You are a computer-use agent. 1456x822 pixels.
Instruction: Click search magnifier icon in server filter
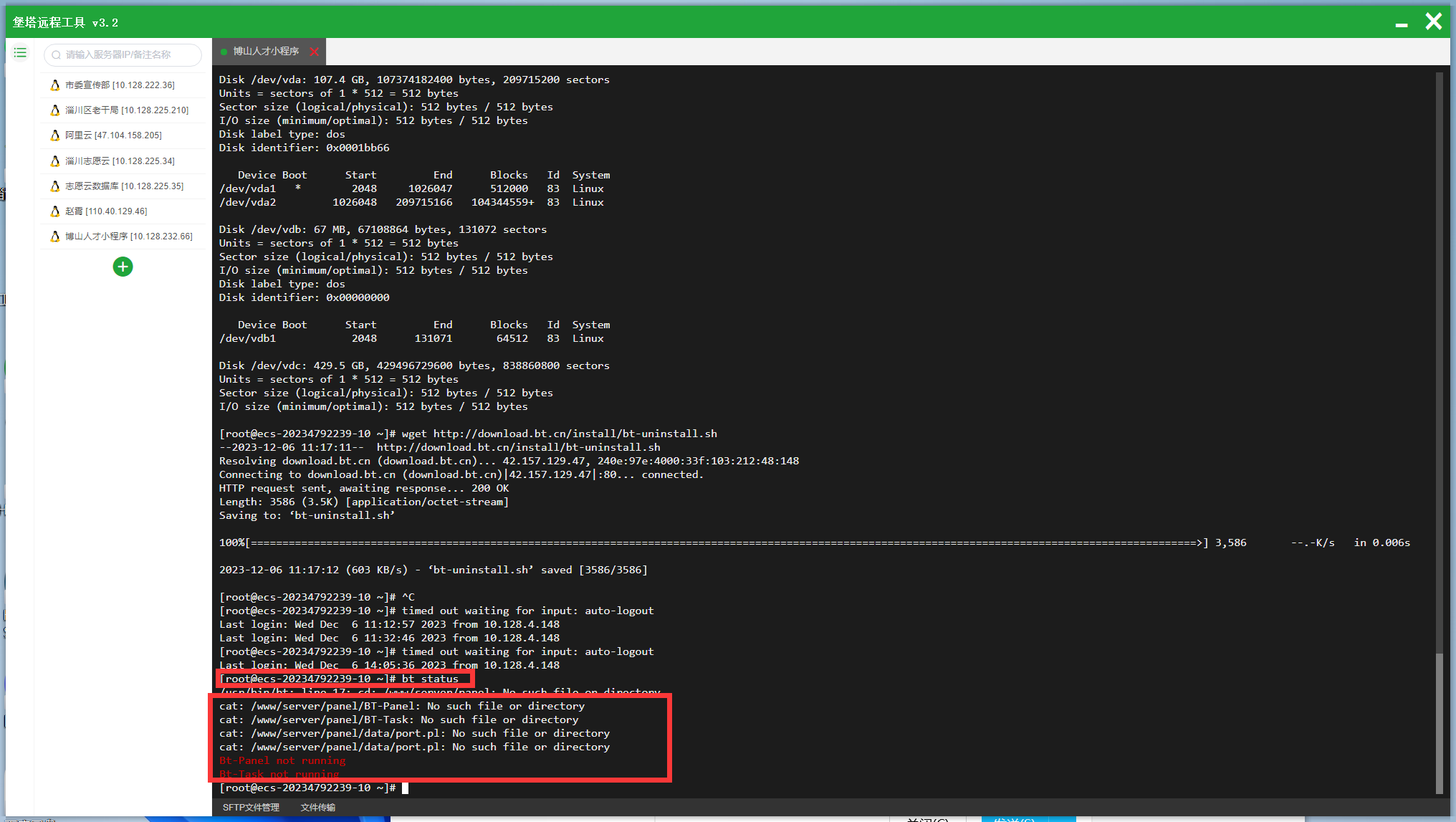57,55
